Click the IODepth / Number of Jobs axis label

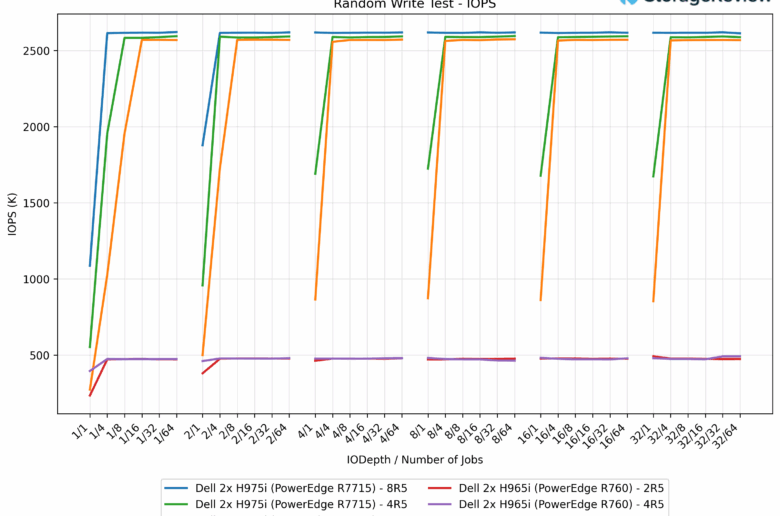tap(413, 459)
